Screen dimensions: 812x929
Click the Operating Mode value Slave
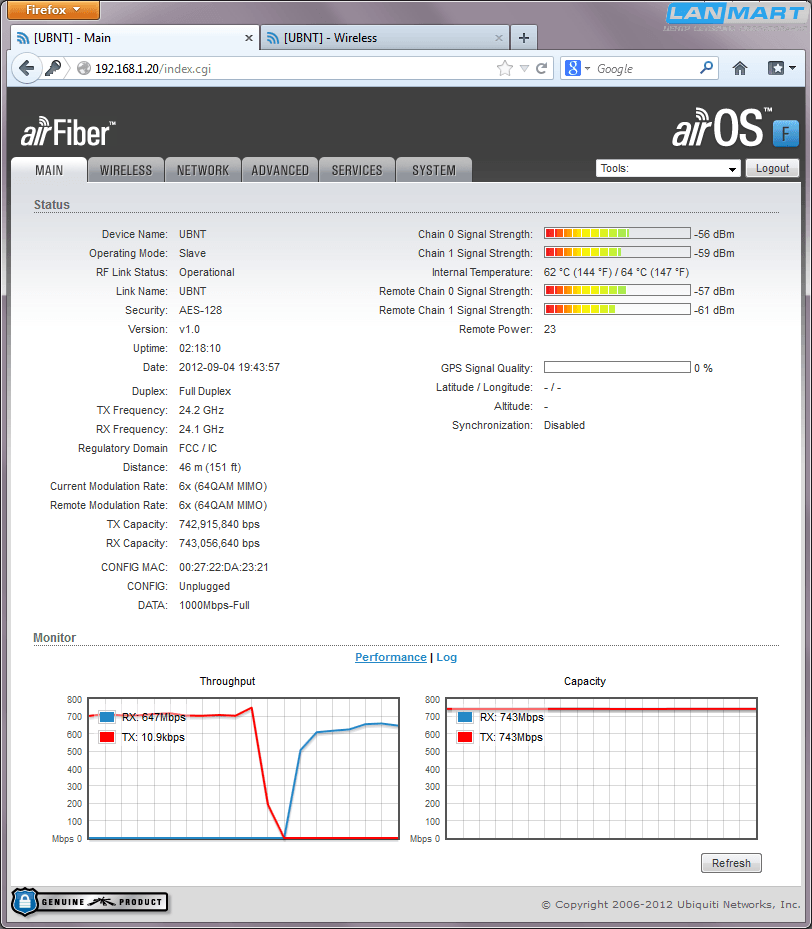[x=192, y=253]
